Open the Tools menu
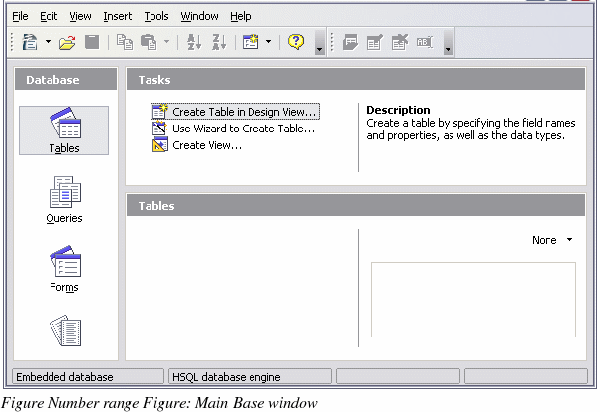Viewport: 601px width, 413px height. coord(156,16)
